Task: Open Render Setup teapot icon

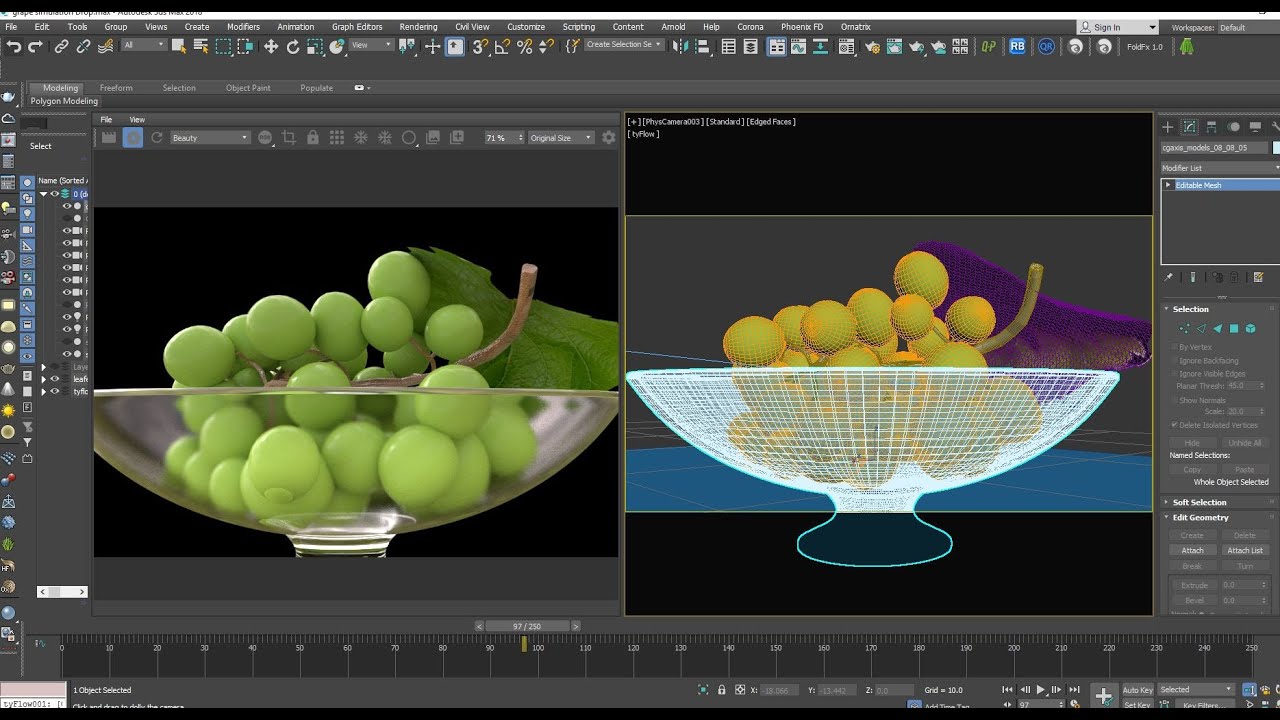Action: point(871,46)
